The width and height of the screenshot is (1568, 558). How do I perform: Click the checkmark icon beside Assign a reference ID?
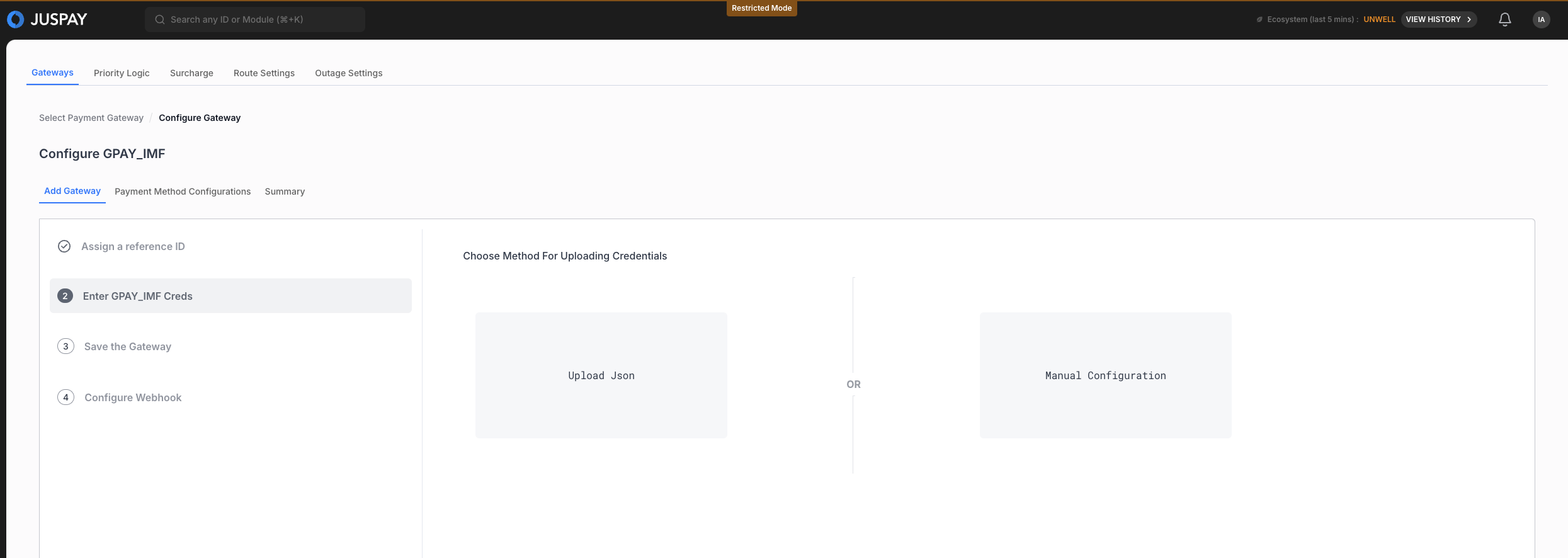(64, 246)
